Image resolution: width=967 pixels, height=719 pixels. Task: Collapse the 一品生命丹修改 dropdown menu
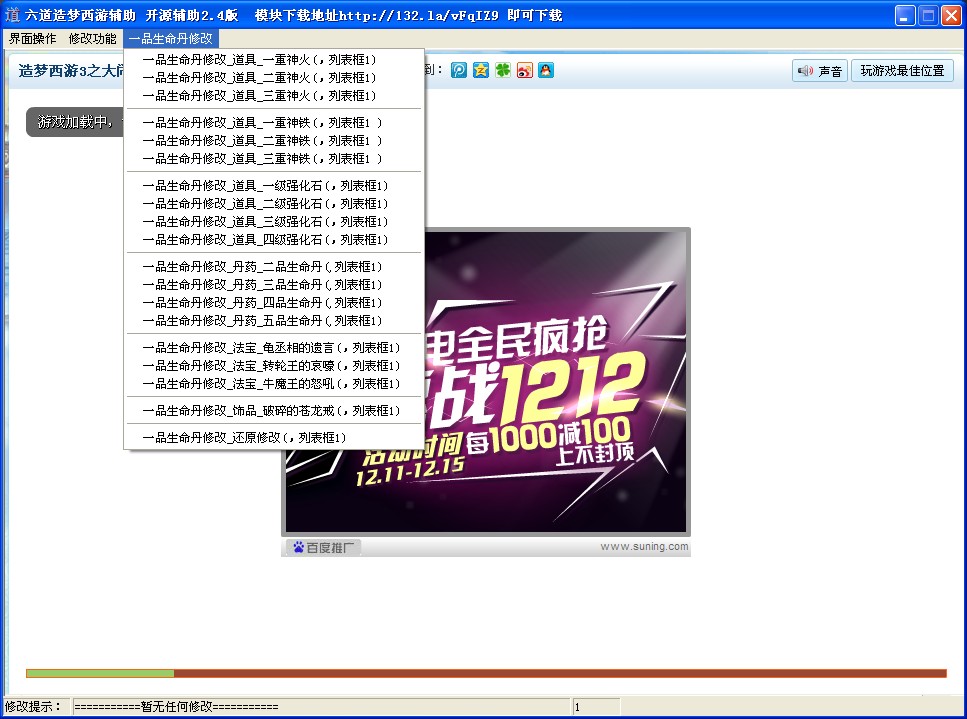point(171,38)
